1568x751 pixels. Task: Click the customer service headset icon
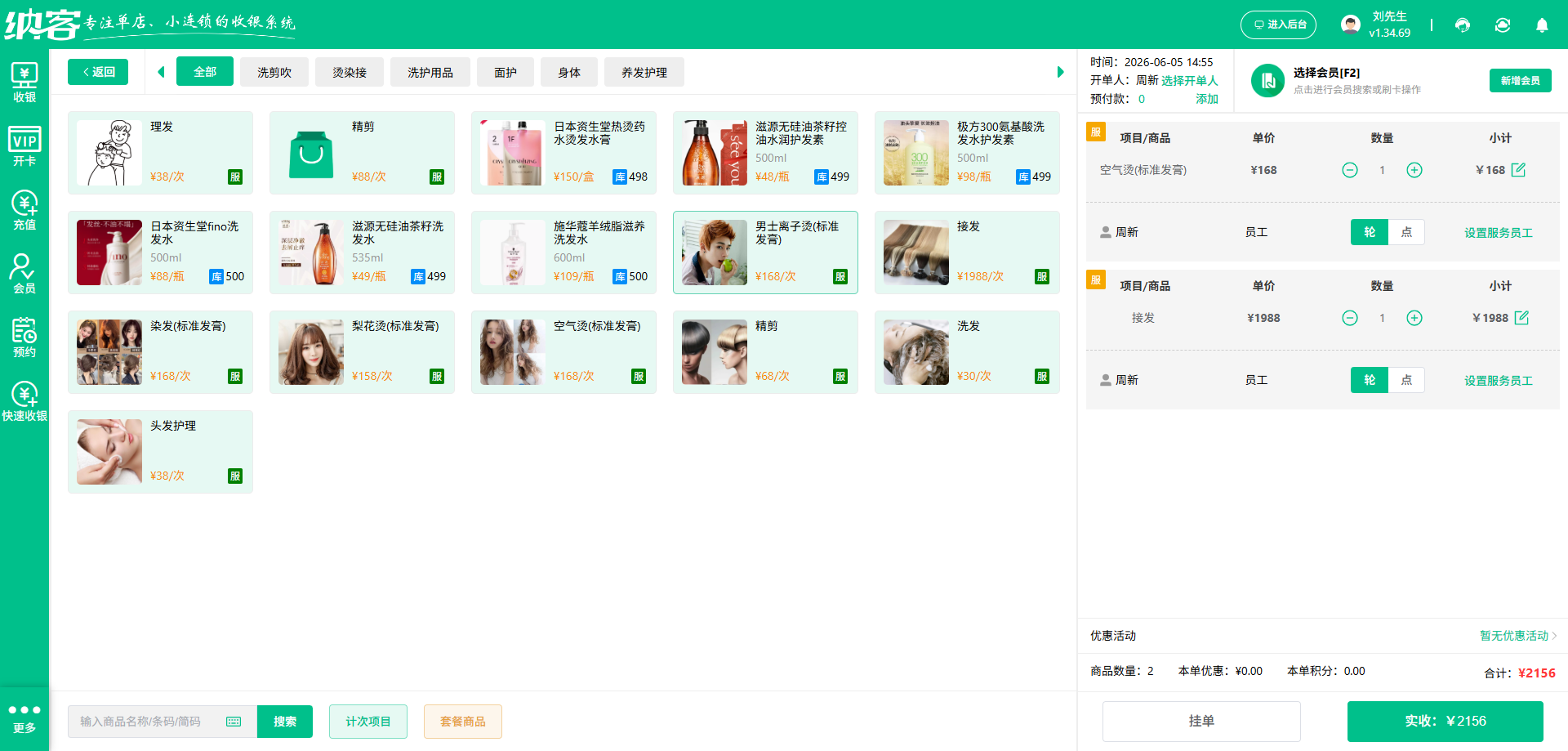(1463, 25)
